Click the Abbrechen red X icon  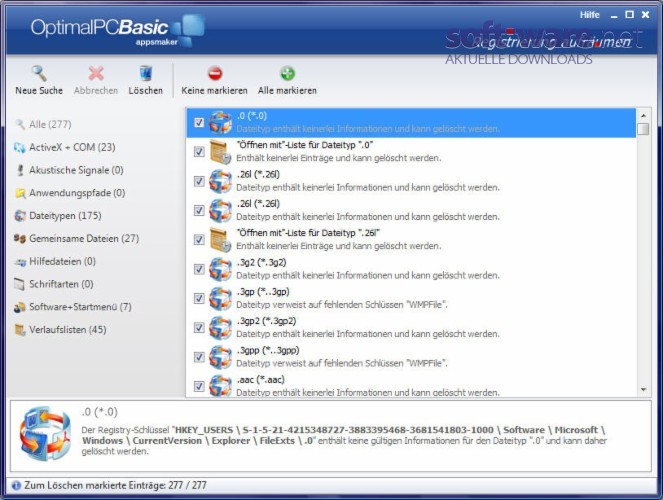pyautogui.click(x=96, y=73)
